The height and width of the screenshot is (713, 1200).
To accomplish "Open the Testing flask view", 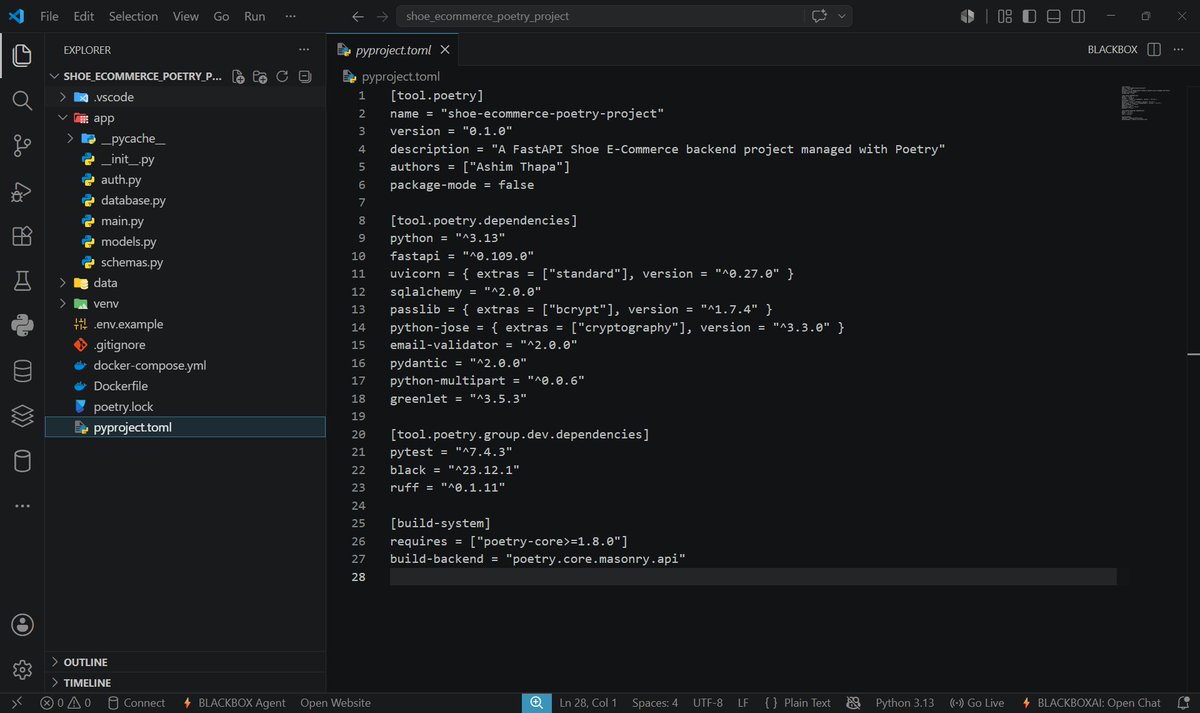I will 22,281.
